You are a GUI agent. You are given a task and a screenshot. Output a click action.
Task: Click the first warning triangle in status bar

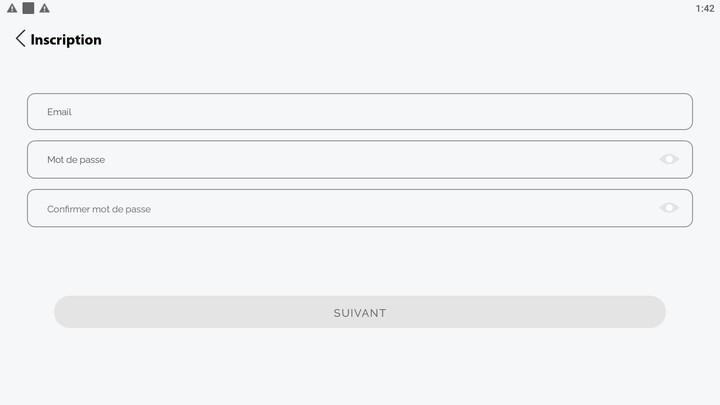(x=12, y=8)
